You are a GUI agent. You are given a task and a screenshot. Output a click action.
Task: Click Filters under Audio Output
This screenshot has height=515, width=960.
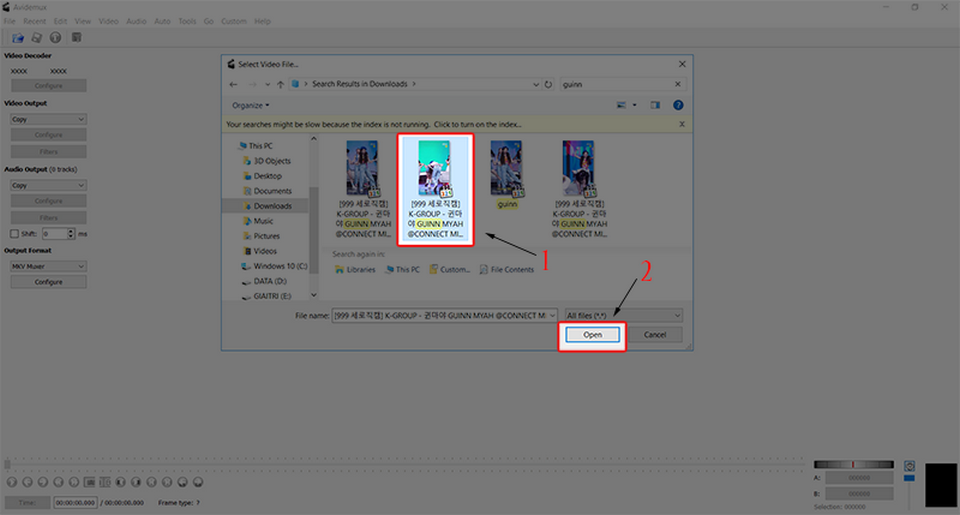[48, 218]
